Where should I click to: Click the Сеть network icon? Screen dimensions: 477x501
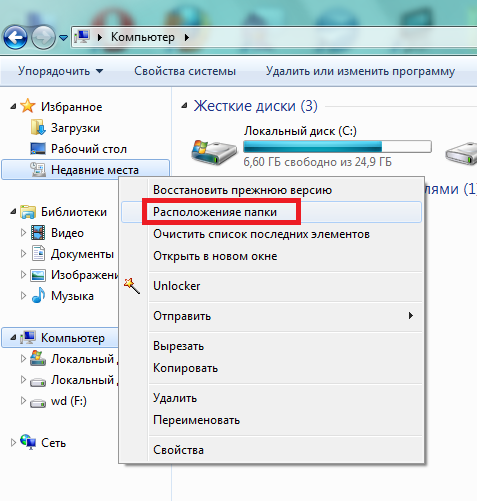click(28, 442)
